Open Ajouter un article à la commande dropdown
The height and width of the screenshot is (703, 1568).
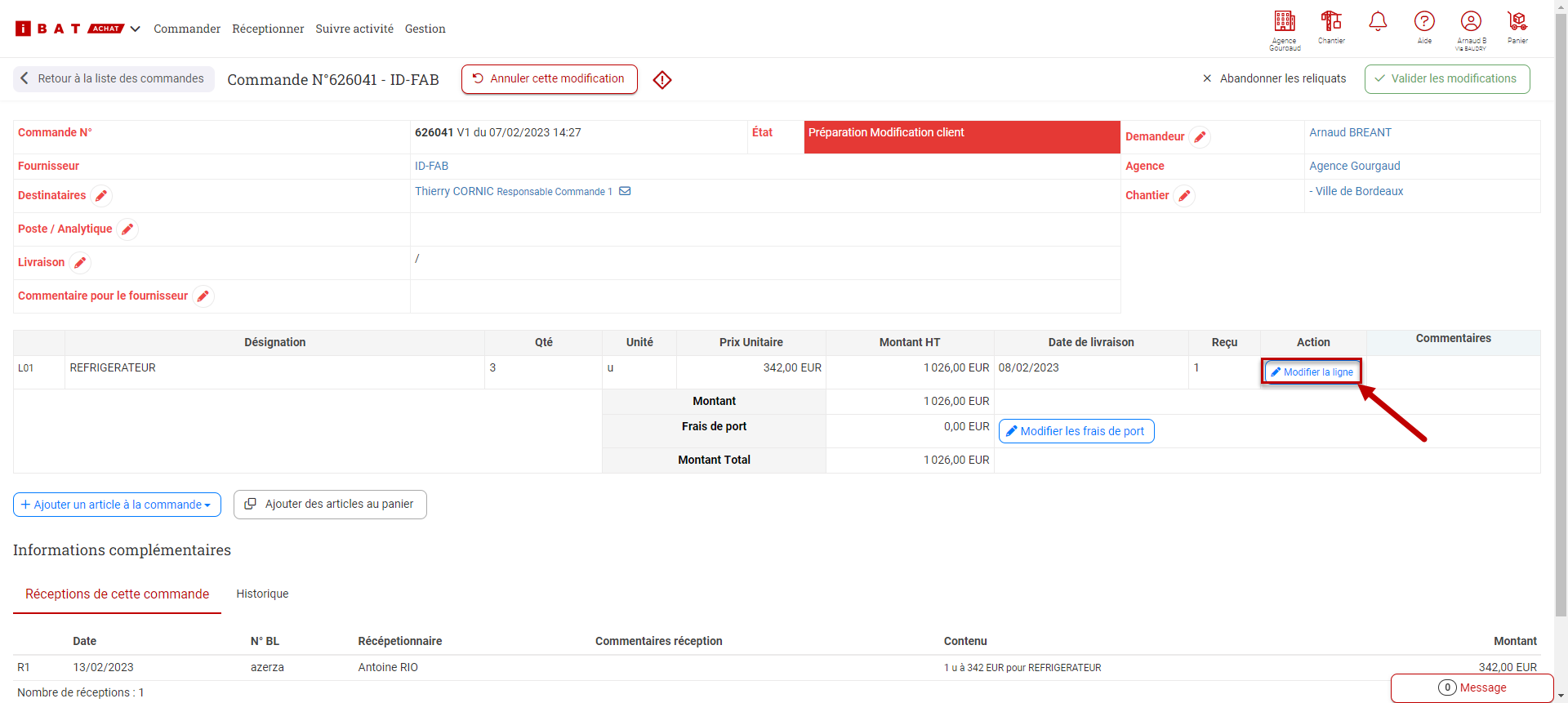[117, 505]
